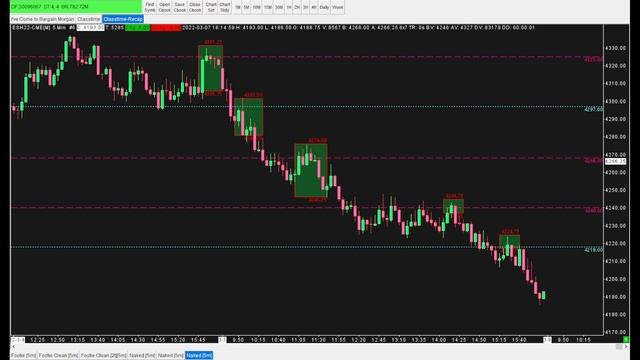Click the red Sell indicator box
The height and width of the screenshot is (360, 640).
[166, 28]
